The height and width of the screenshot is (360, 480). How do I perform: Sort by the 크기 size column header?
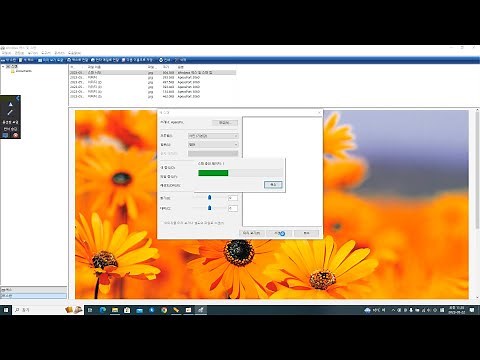coord(166,67)
